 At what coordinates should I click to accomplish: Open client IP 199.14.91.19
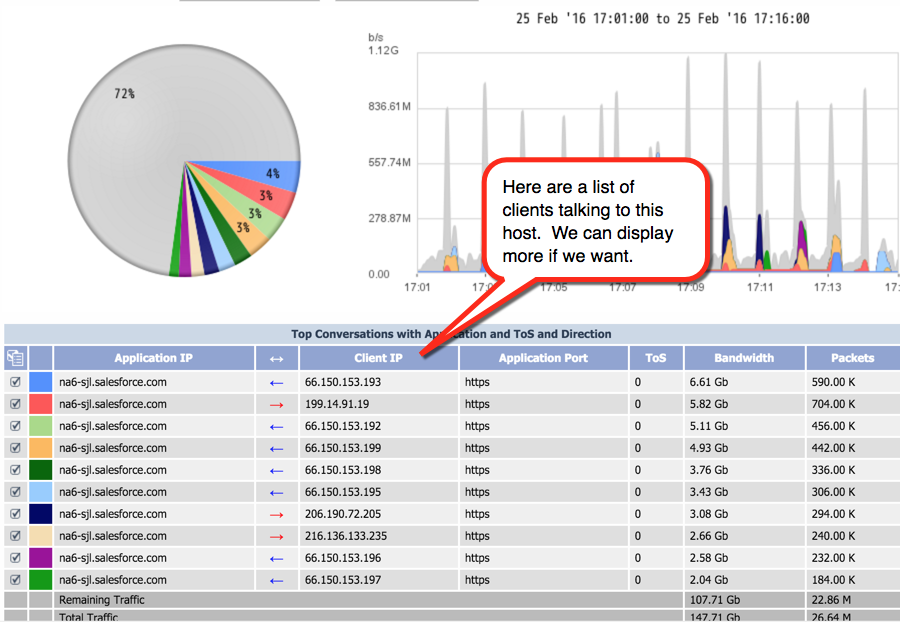click(x=337, y=404)
